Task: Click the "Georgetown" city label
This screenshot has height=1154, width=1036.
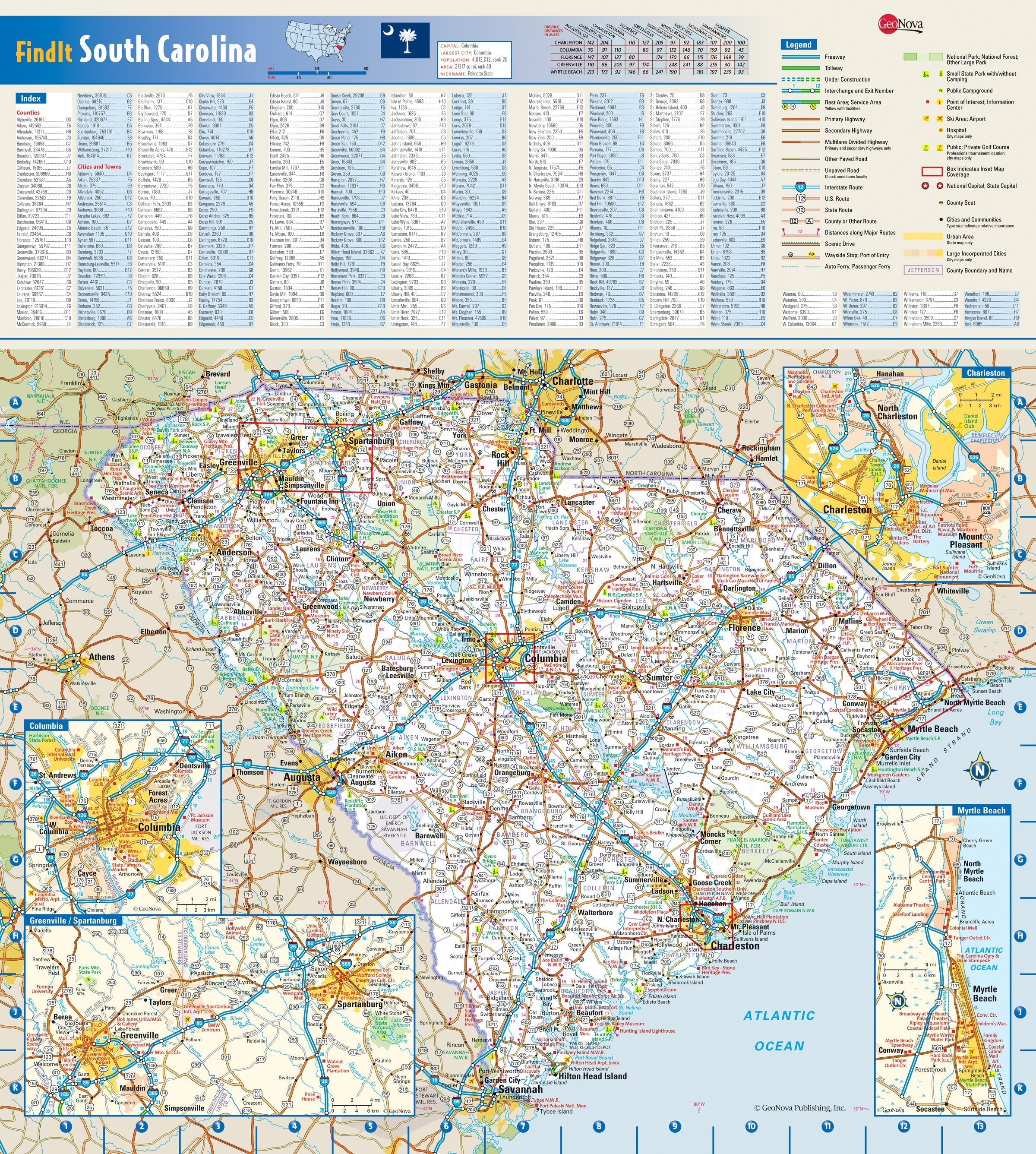Action: click(851, 807)
